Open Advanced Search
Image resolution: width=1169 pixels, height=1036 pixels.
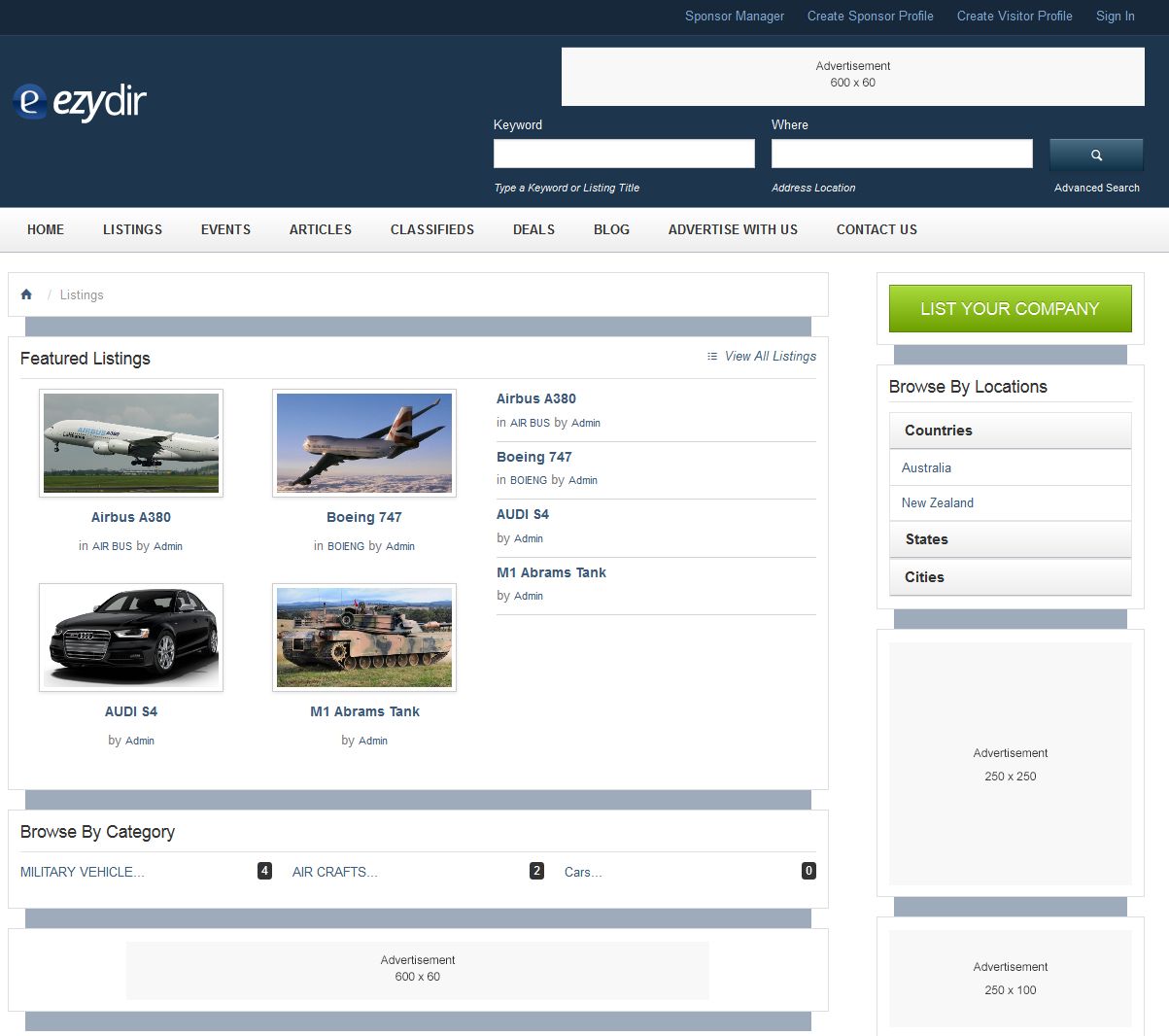1097,188
